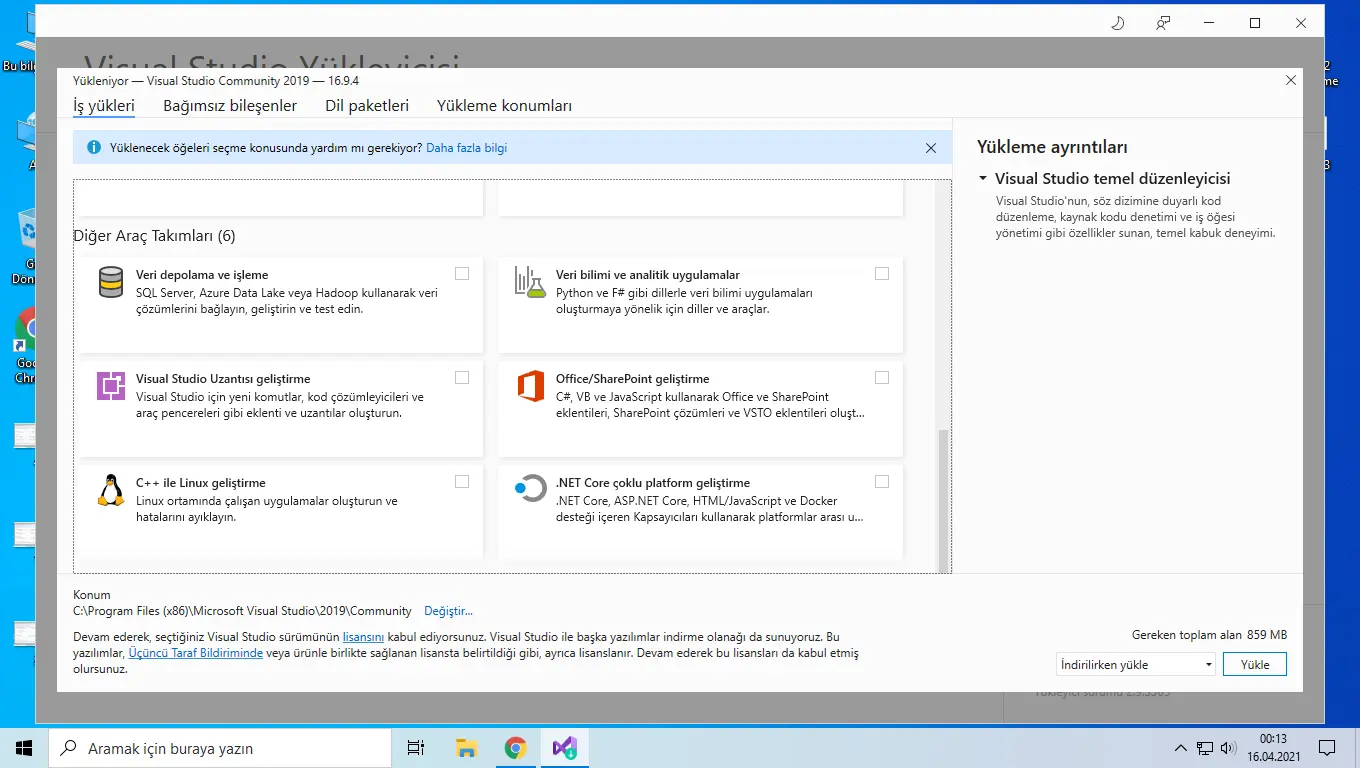Enable the Veri depolama ve işleme workload
1360x768 pixels.
tap(461, 273)
